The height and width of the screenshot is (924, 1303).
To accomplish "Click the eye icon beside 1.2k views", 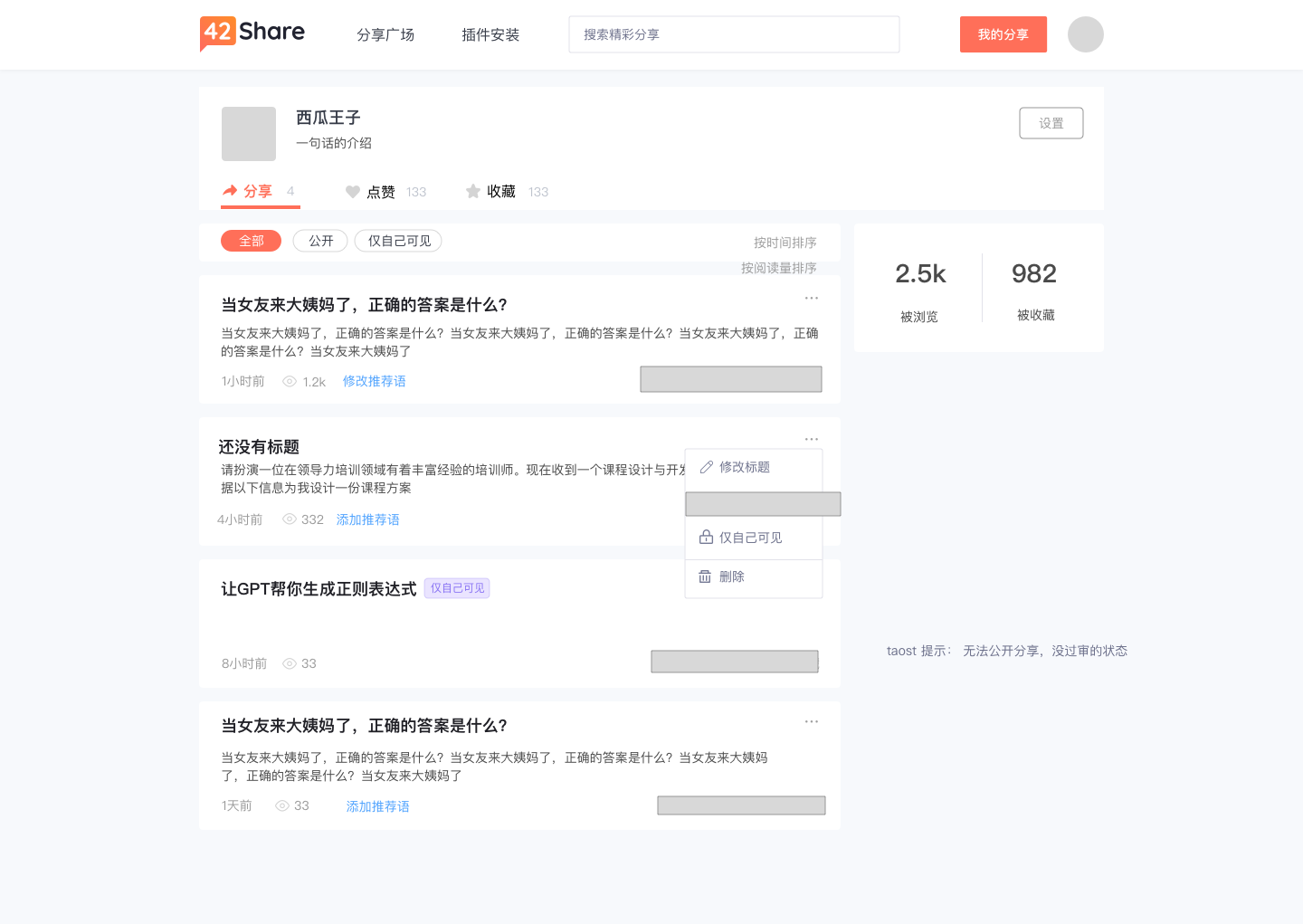I will click(x=290, y=382).
